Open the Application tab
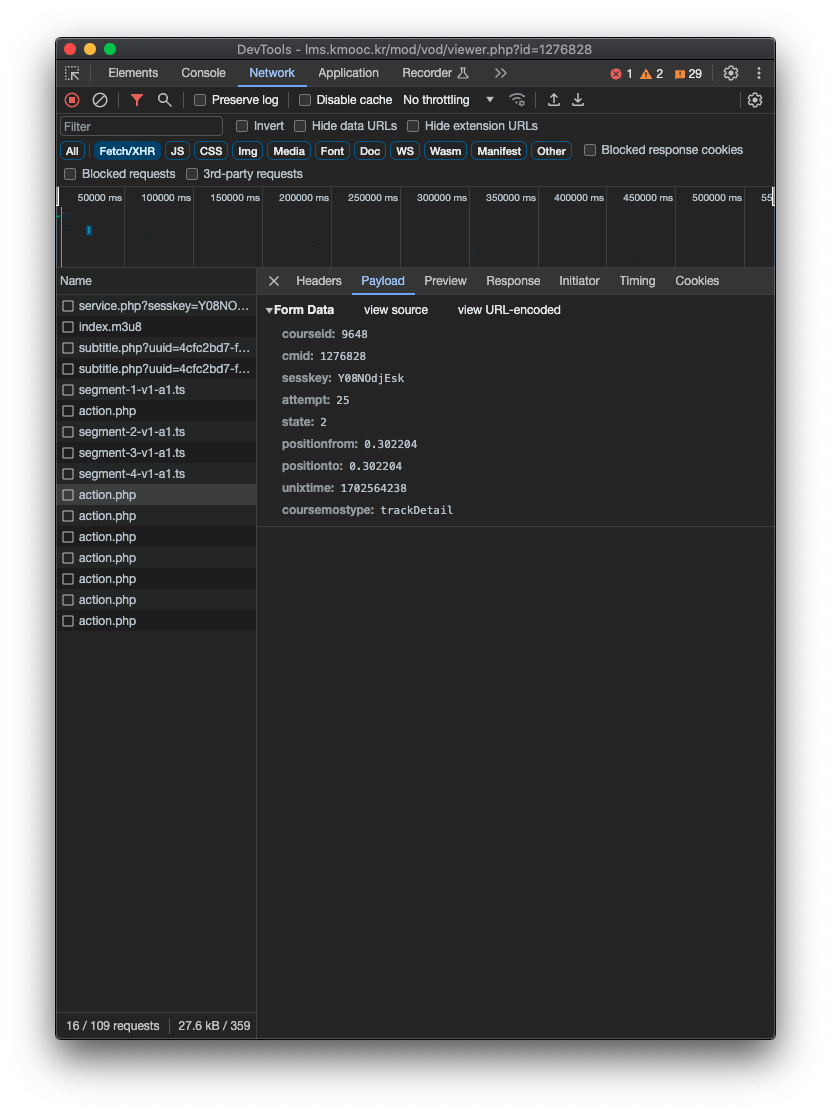Screen dimensions: 831x1113 (348, 73)
